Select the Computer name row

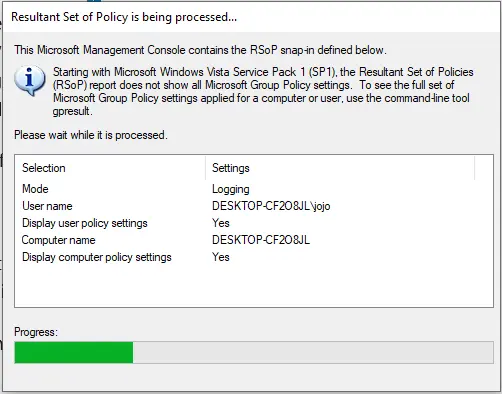pos(254,240)
